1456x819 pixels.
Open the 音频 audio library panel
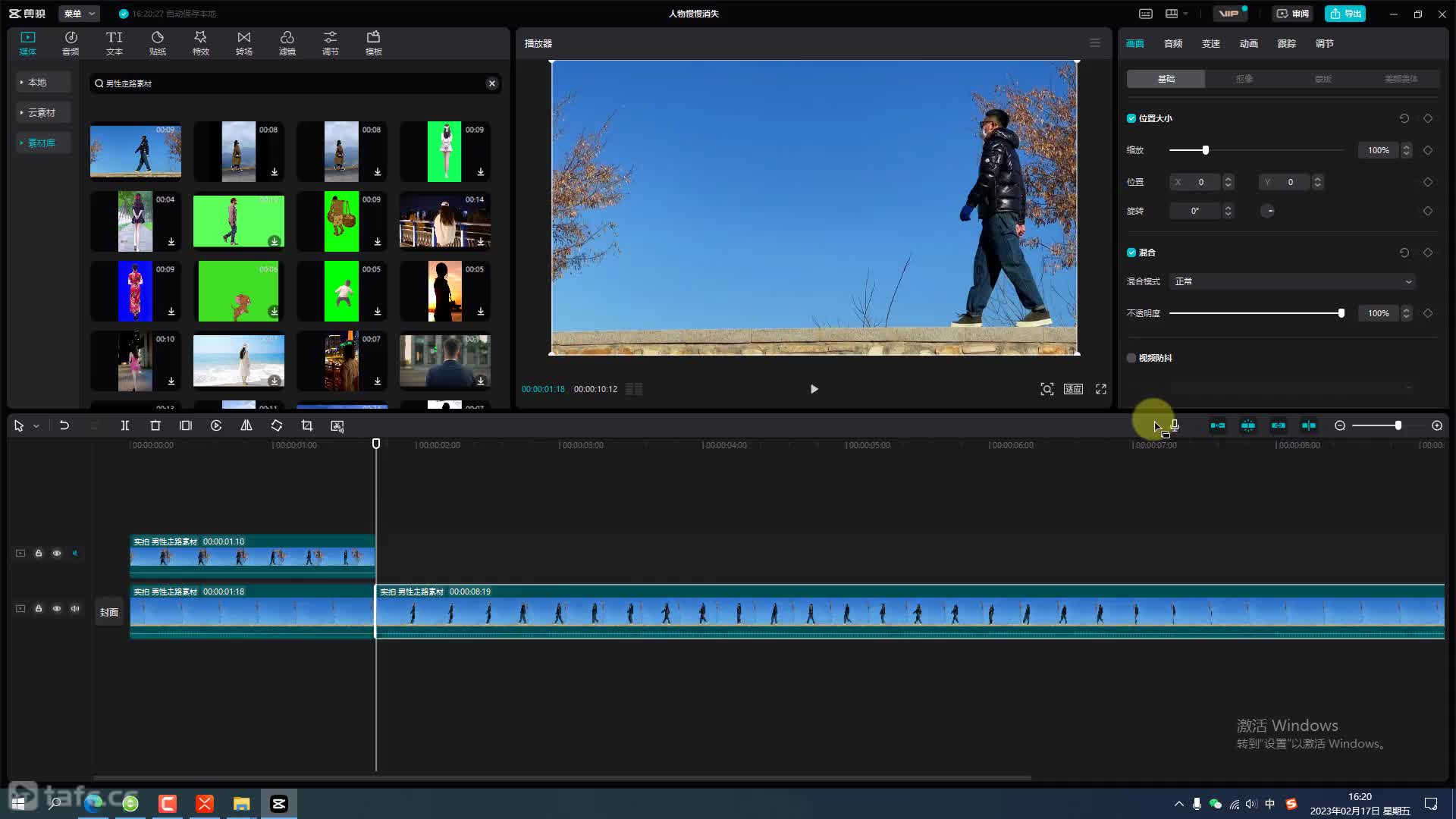pos(71,43)
